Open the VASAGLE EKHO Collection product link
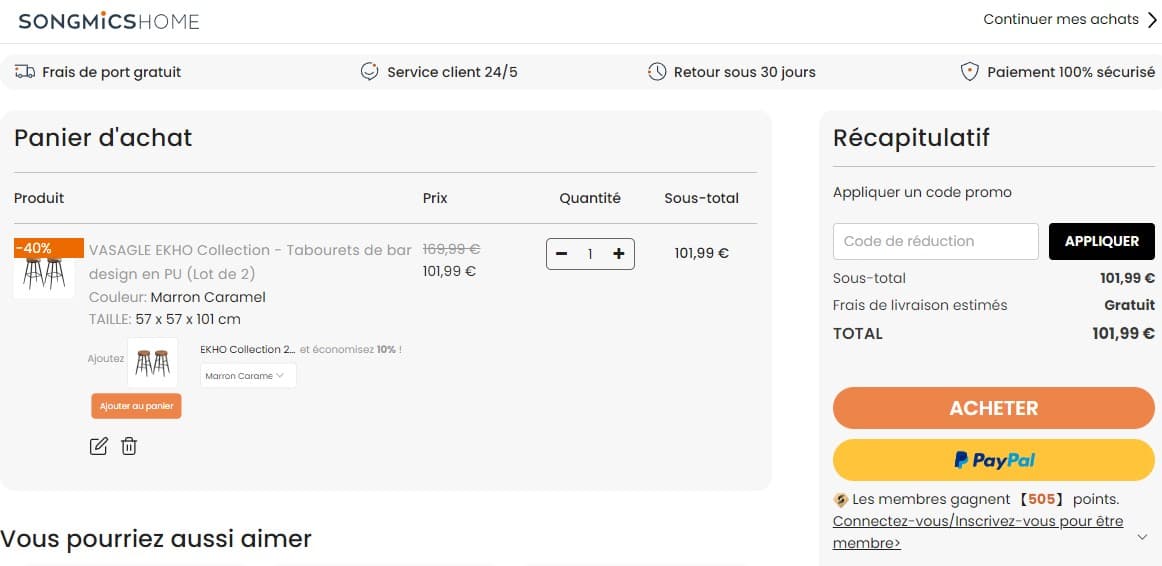Screen dimensions: 1162x566 click(250, 260)
